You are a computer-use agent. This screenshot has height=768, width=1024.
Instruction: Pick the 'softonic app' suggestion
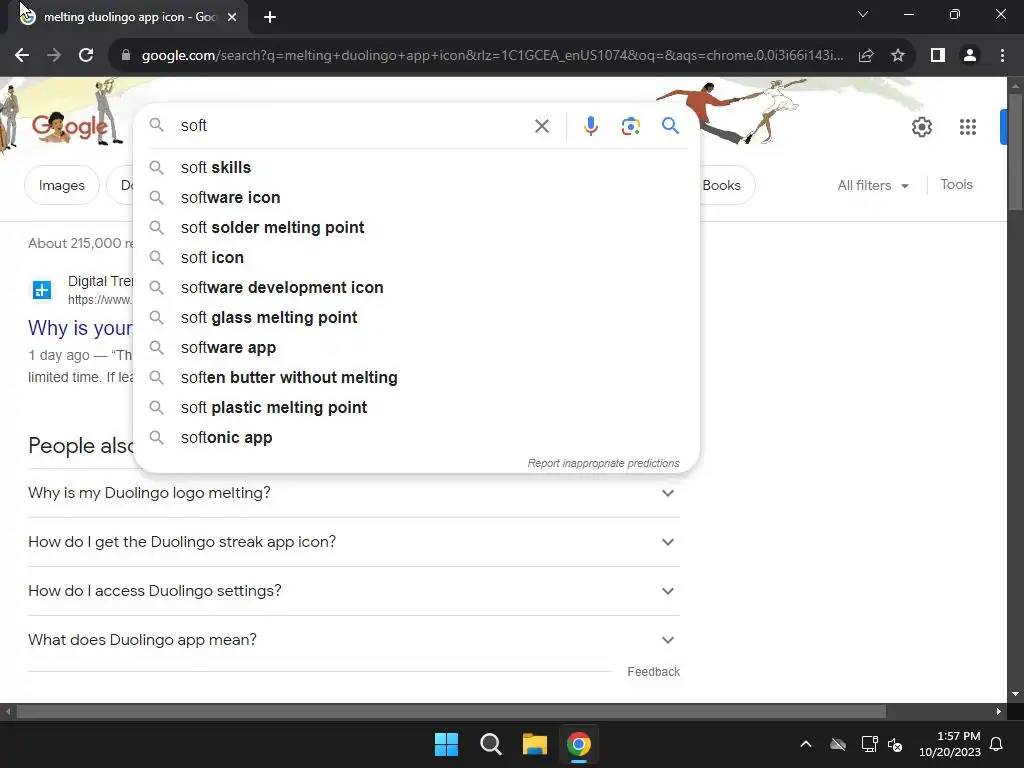point(416,438)
